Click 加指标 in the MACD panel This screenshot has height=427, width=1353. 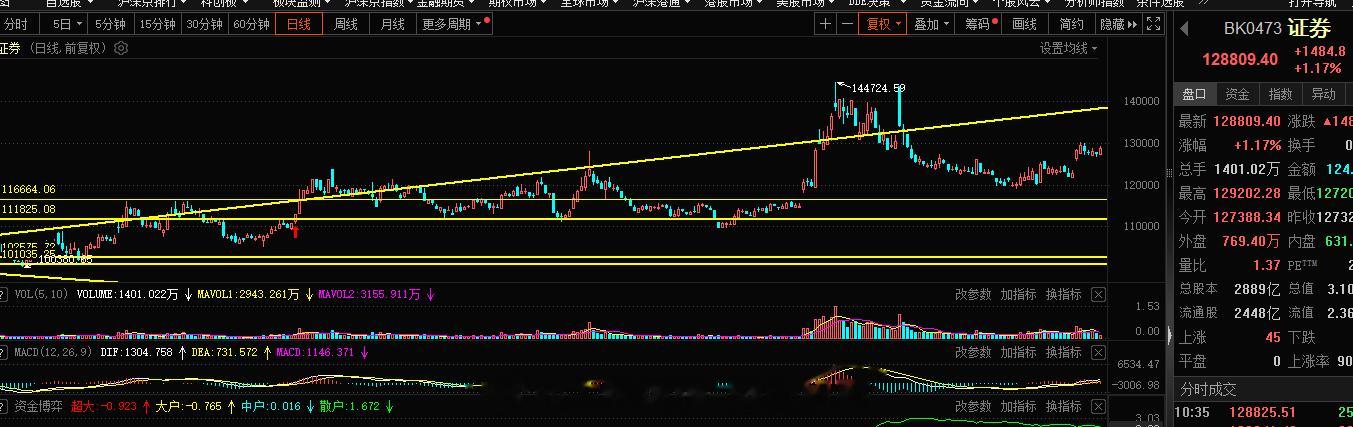coord(1019,352)
